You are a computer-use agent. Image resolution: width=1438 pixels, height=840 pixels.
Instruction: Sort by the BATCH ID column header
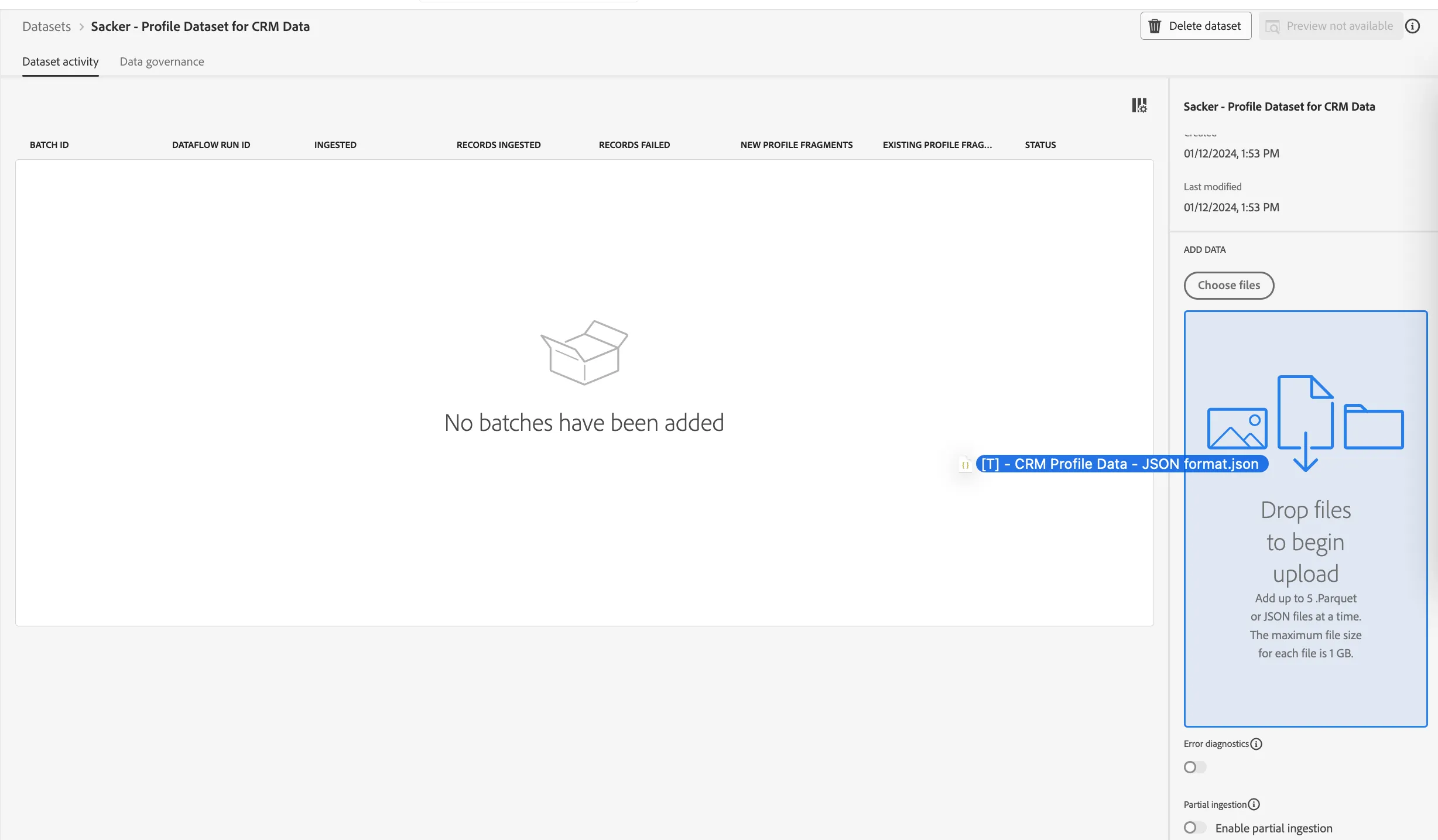tap(49, 145)
